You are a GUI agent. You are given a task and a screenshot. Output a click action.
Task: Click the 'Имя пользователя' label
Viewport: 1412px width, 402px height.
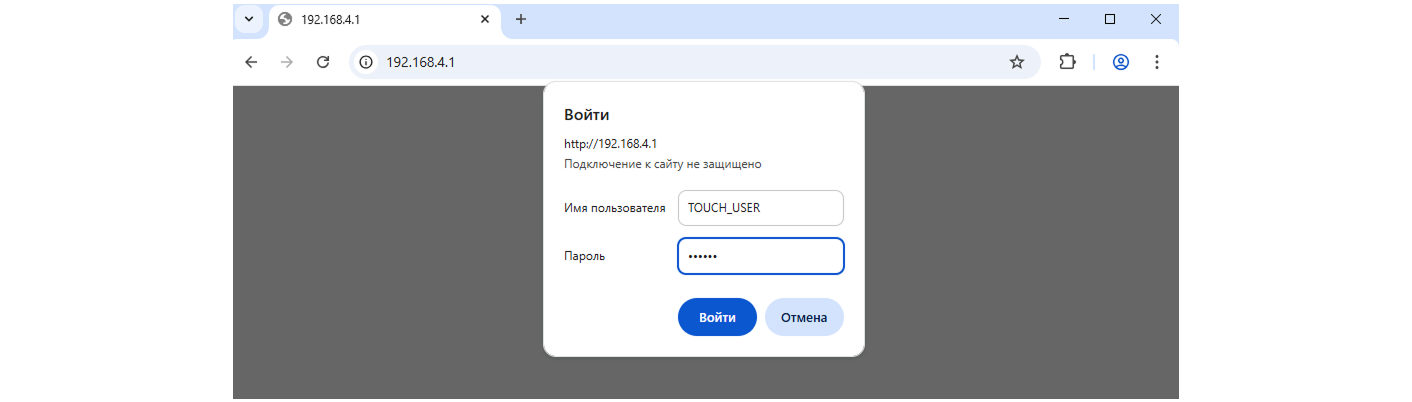[614, 208]
